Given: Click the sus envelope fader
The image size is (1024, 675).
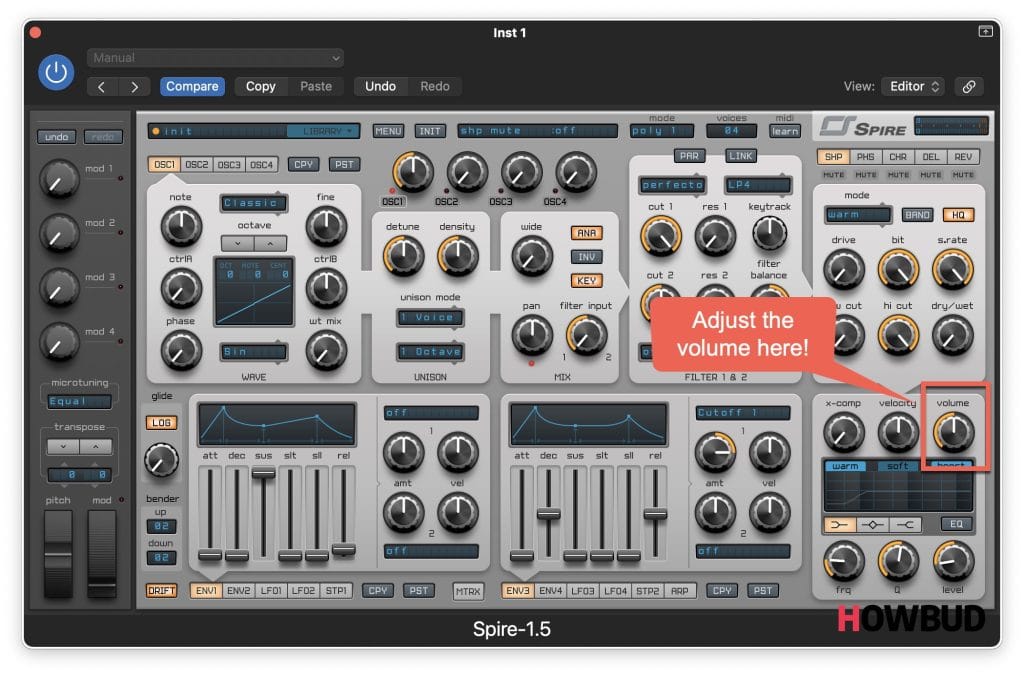Looking at the screenshot, I should pyautogui.click(x=263, y=473).
